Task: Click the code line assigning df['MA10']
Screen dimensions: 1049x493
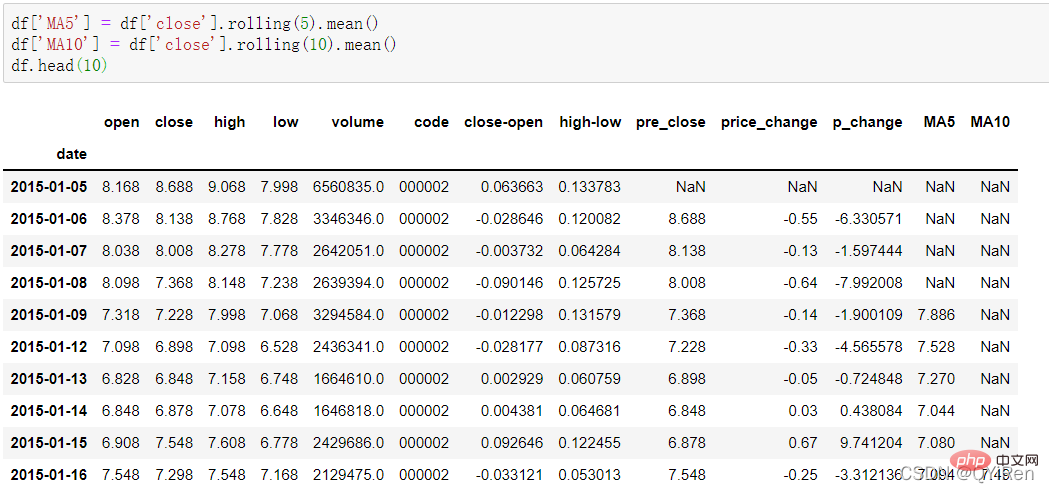Action: point(203,45)
